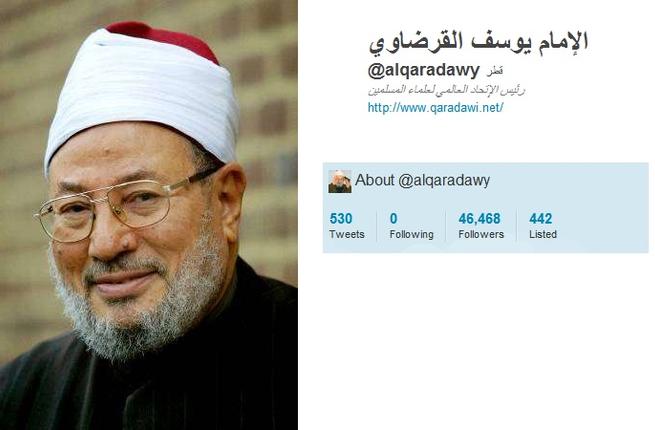Click @alqaradawy in the About heading
This screenshot has height=430, width=655.
point(444,181)
